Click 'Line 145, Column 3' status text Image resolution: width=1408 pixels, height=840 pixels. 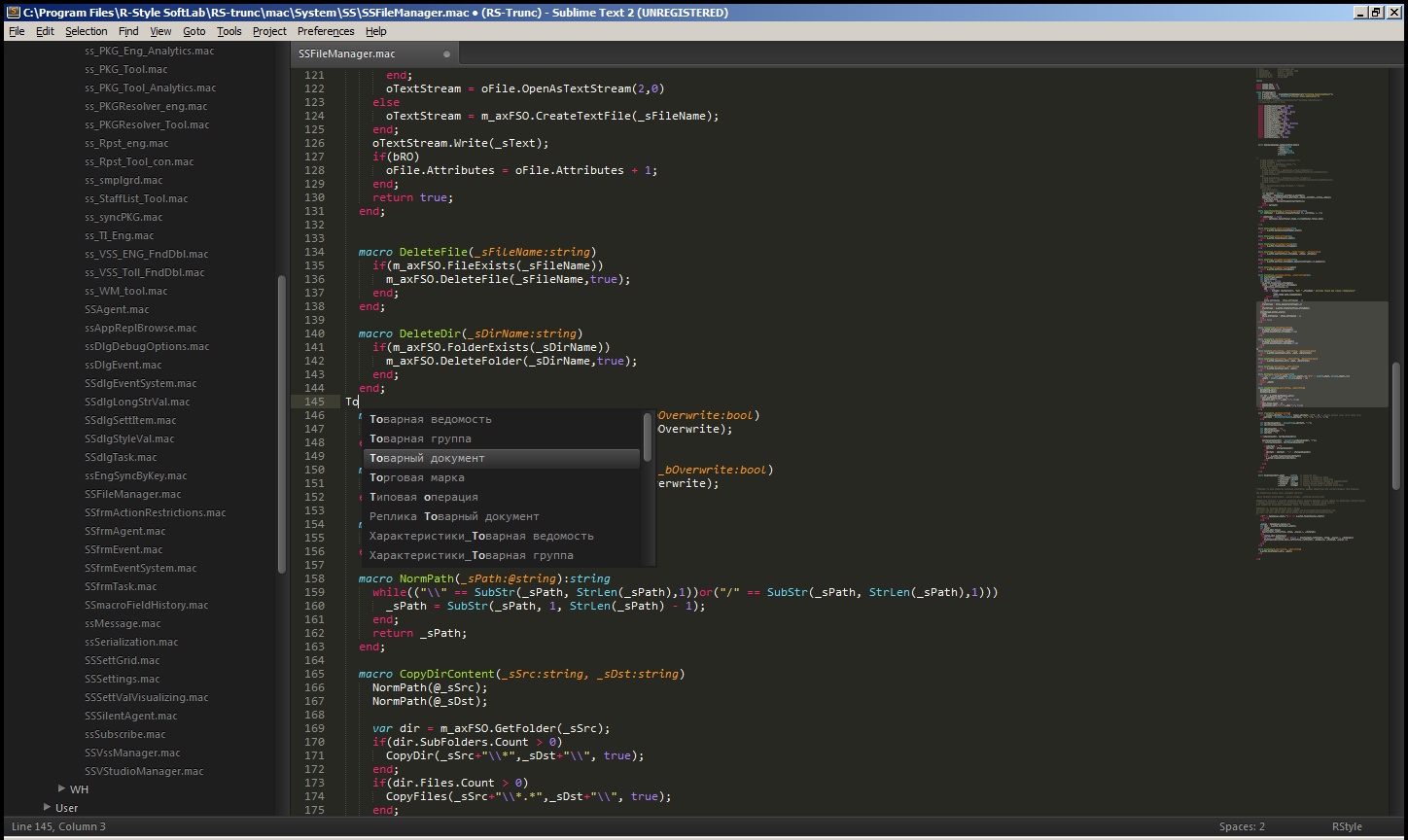(x=58, y=826)
